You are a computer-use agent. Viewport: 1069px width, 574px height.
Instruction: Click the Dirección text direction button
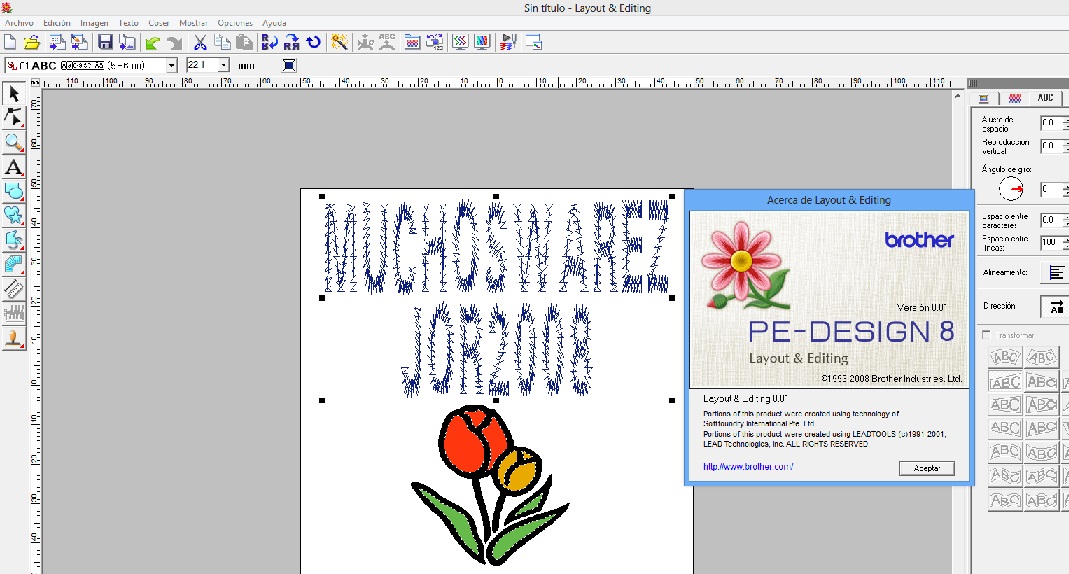tap(1055, 306)
